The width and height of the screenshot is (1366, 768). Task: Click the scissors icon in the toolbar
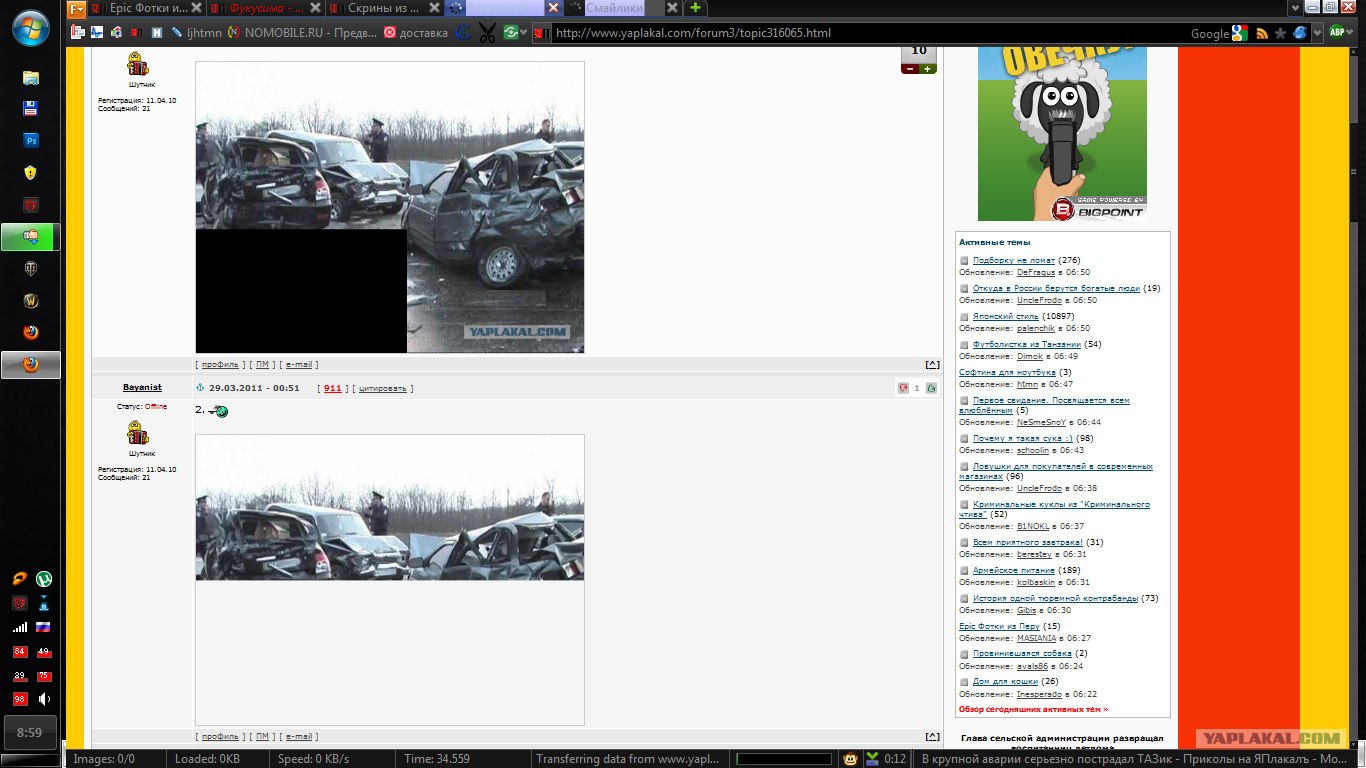pyautogui.click(x=487, y=33)
